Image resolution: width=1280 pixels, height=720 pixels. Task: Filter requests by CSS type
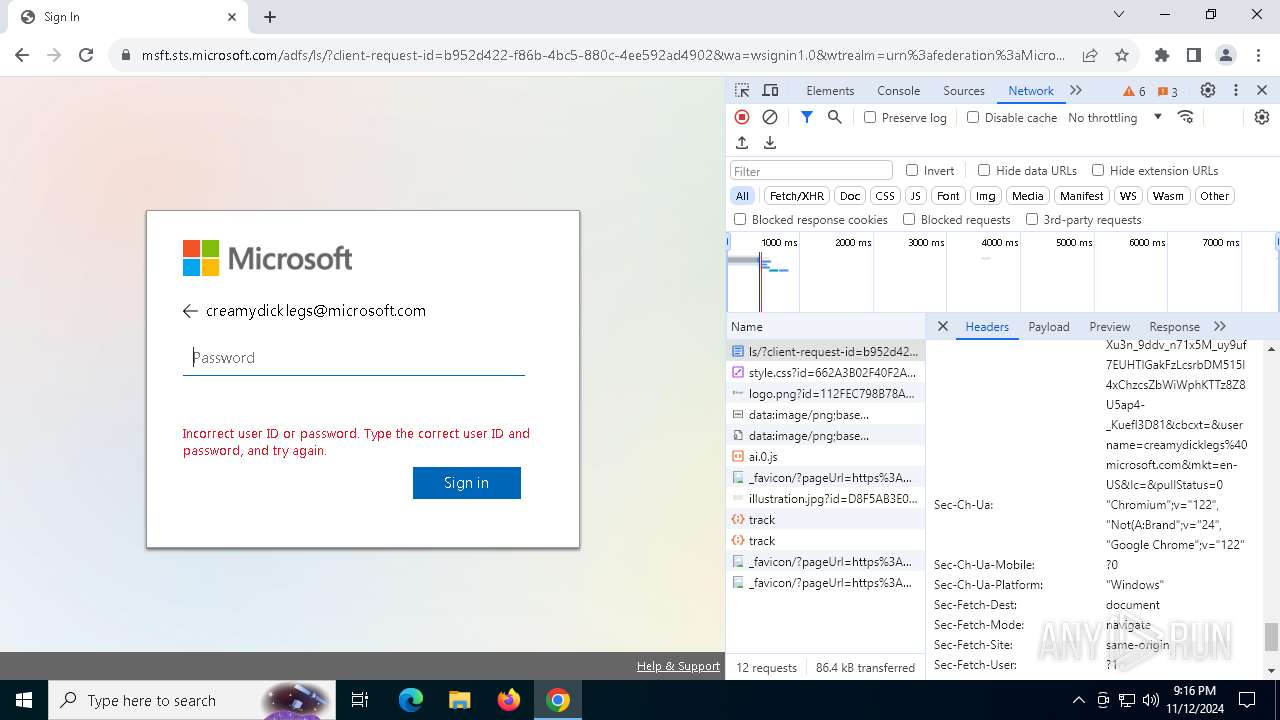pyautogui.click(x=885, y=196)
